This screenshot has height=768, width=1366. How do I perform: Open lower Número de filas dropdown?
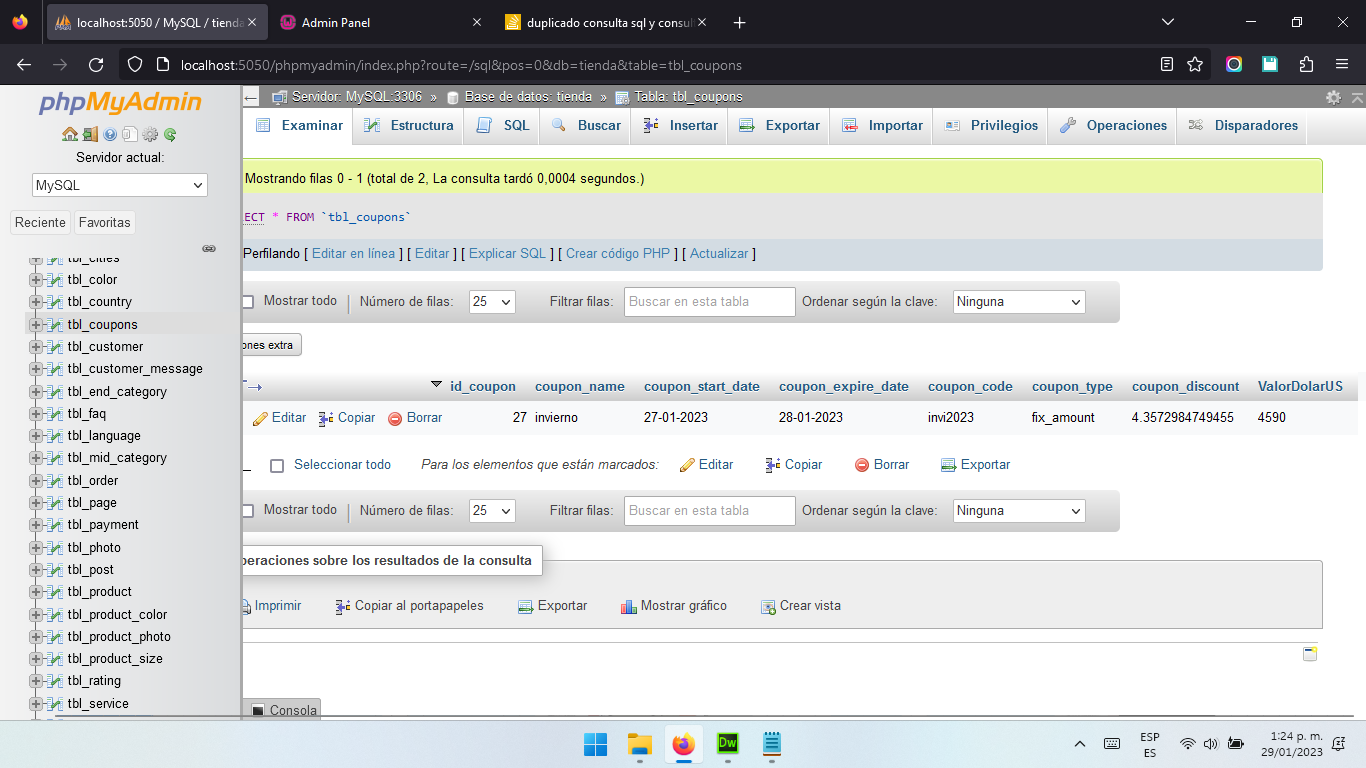pos(492,510)
